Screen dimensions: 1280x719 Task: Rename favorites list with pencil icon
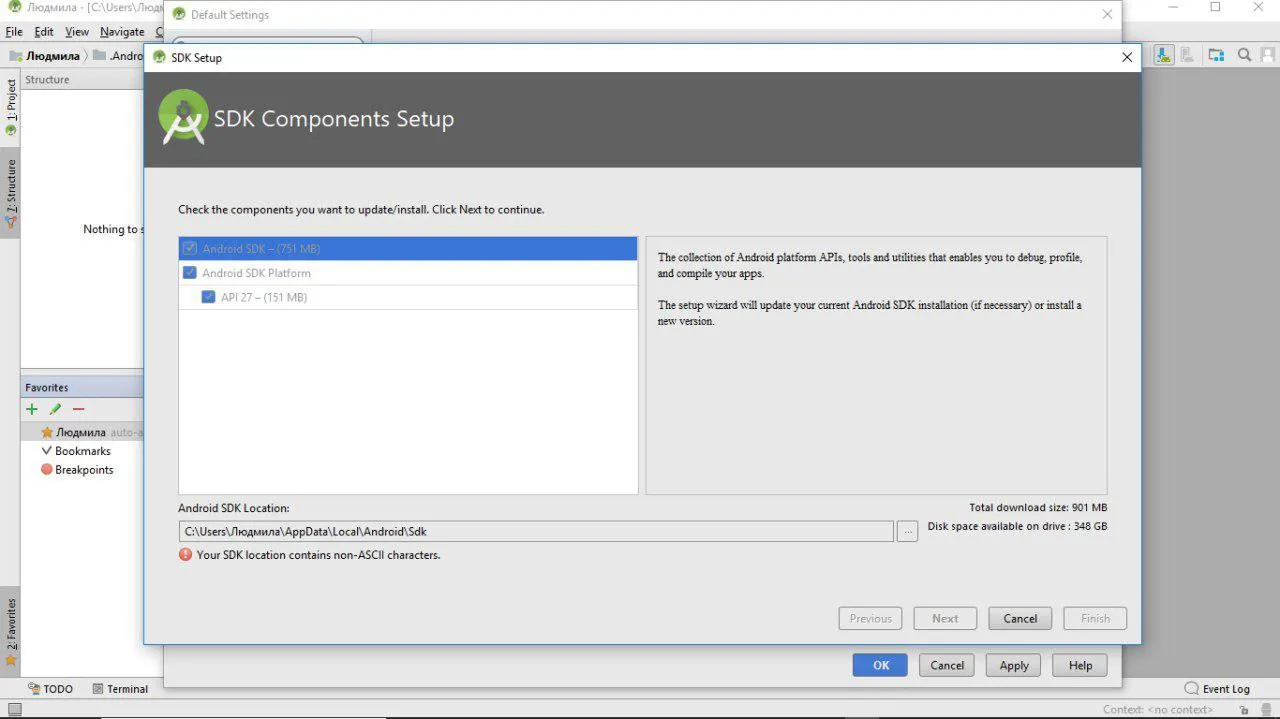pyautogui.click(x=55, y=409)
